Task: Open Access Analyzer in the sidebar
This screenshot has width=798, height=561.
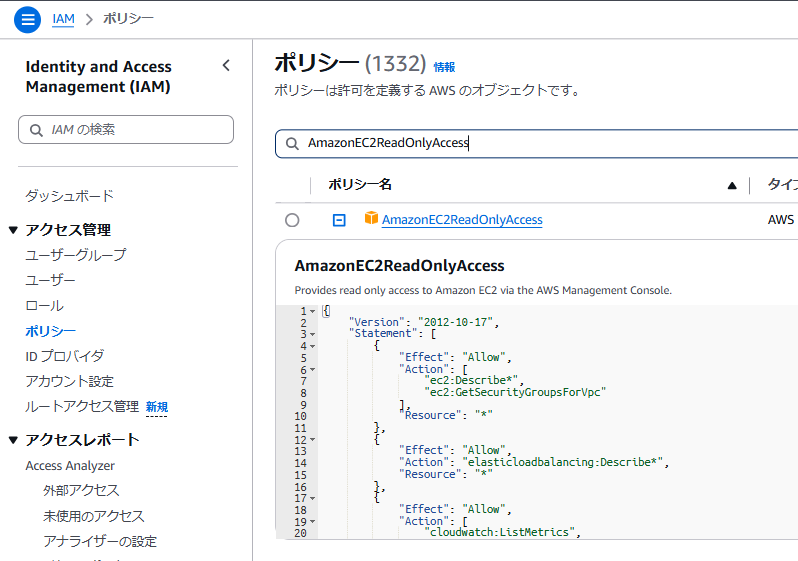Action: click(x=70, y=466)
